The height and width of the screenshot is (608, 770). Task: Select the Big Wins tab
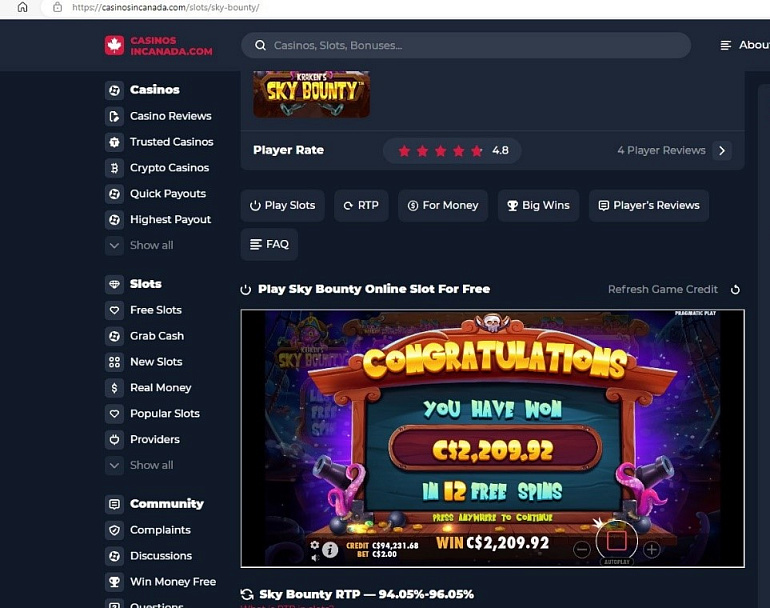(538, 205)
